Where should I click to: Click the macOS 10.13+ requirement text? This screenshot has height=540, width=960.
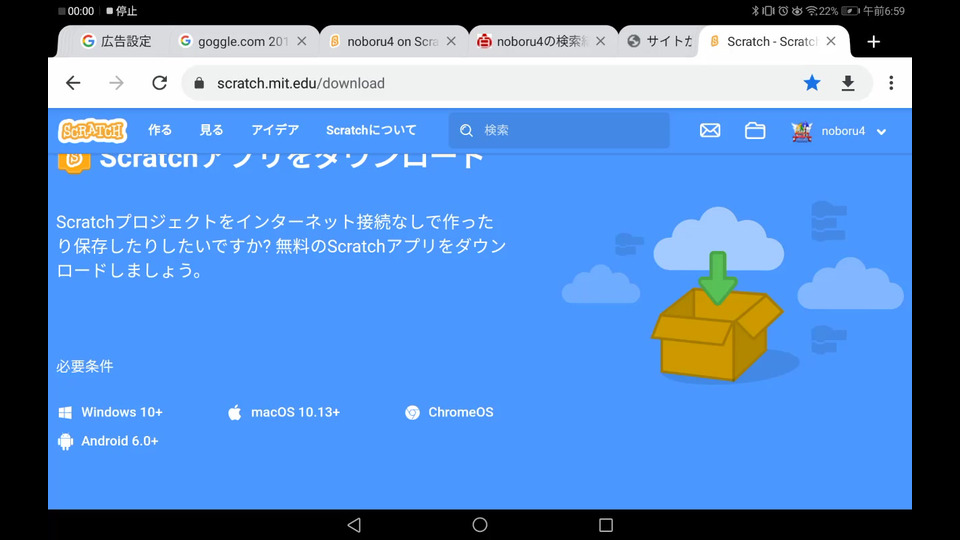pos(295,412)
